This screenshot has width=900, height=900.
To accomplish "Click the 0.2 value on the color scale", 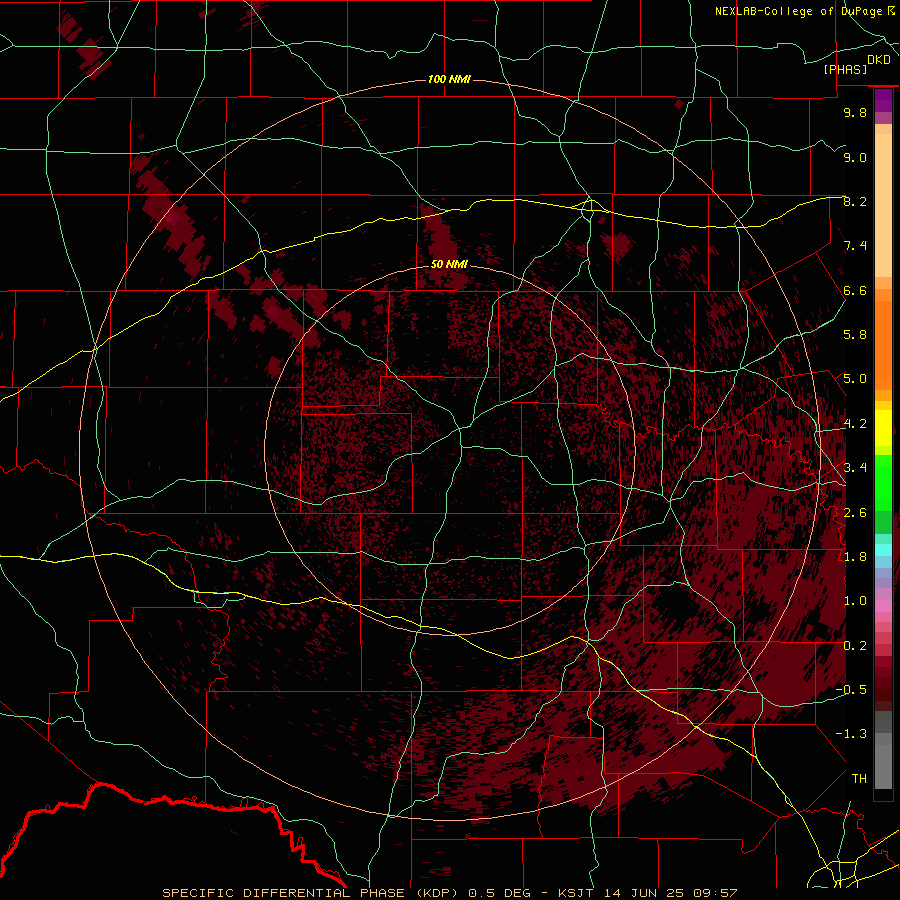I will (855, 646).
